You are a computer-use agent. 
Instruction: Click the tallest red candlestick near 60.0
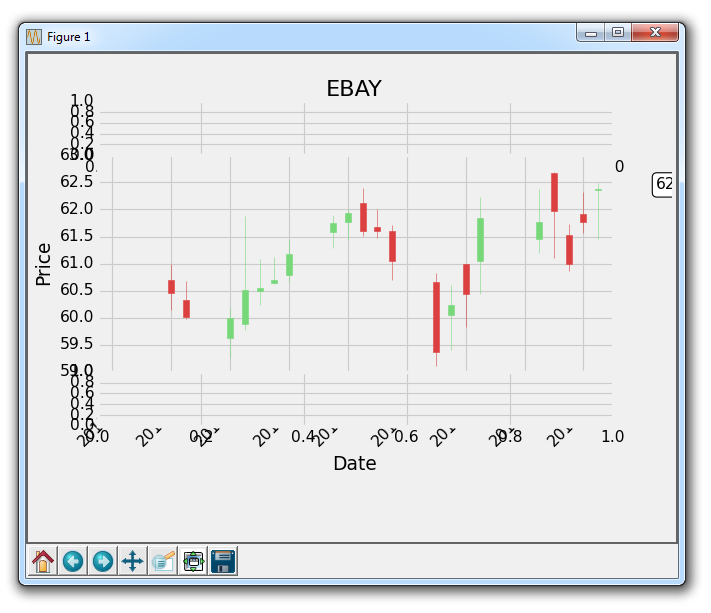(436, 317)
